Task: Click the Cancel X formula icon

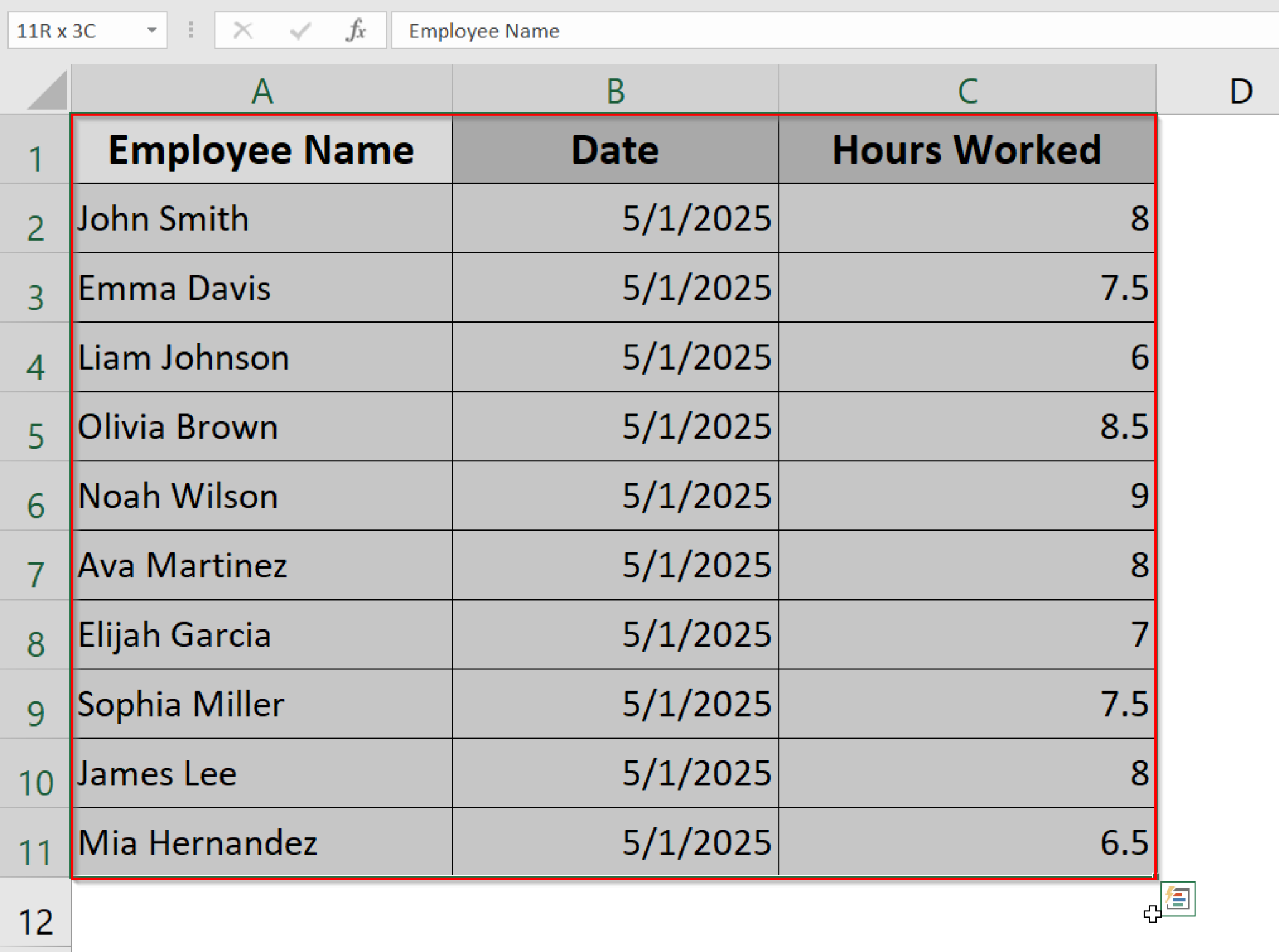Action: pyautogui.click(x=242, y=30)
